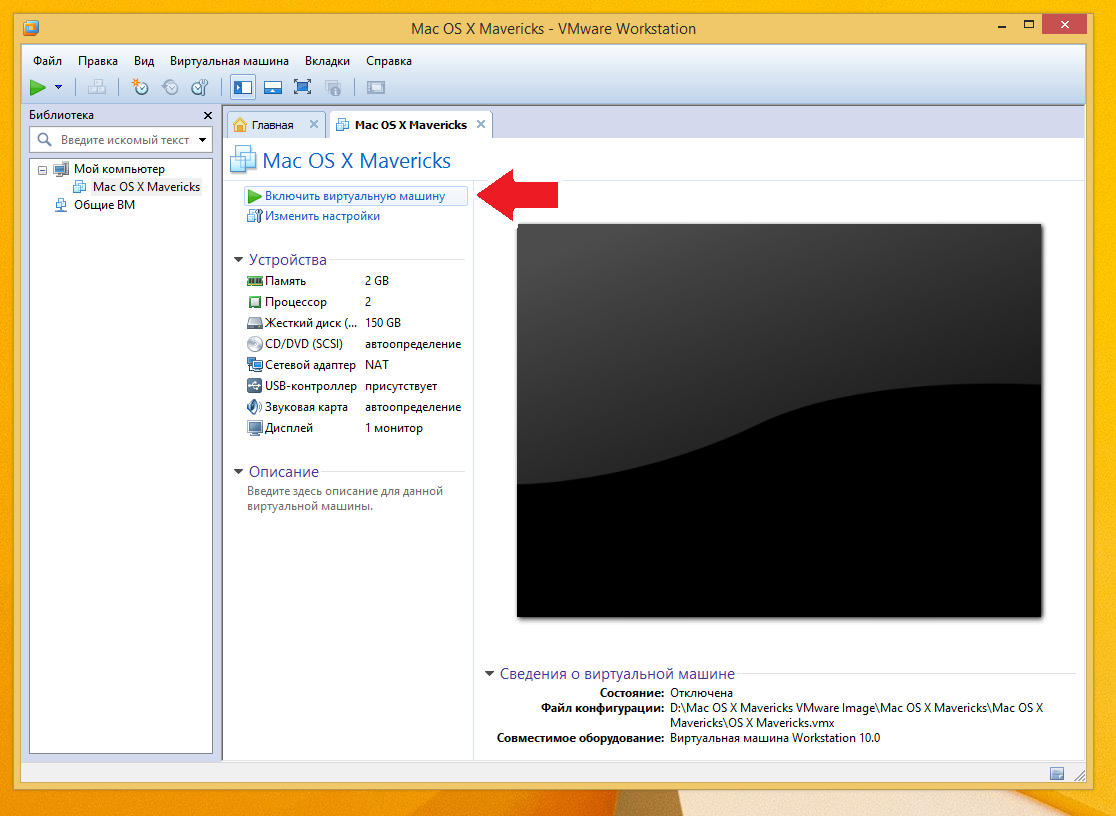This screenshot has width=1116, height=816.
Task: Click the VM description text field
Action: point(345,498)
